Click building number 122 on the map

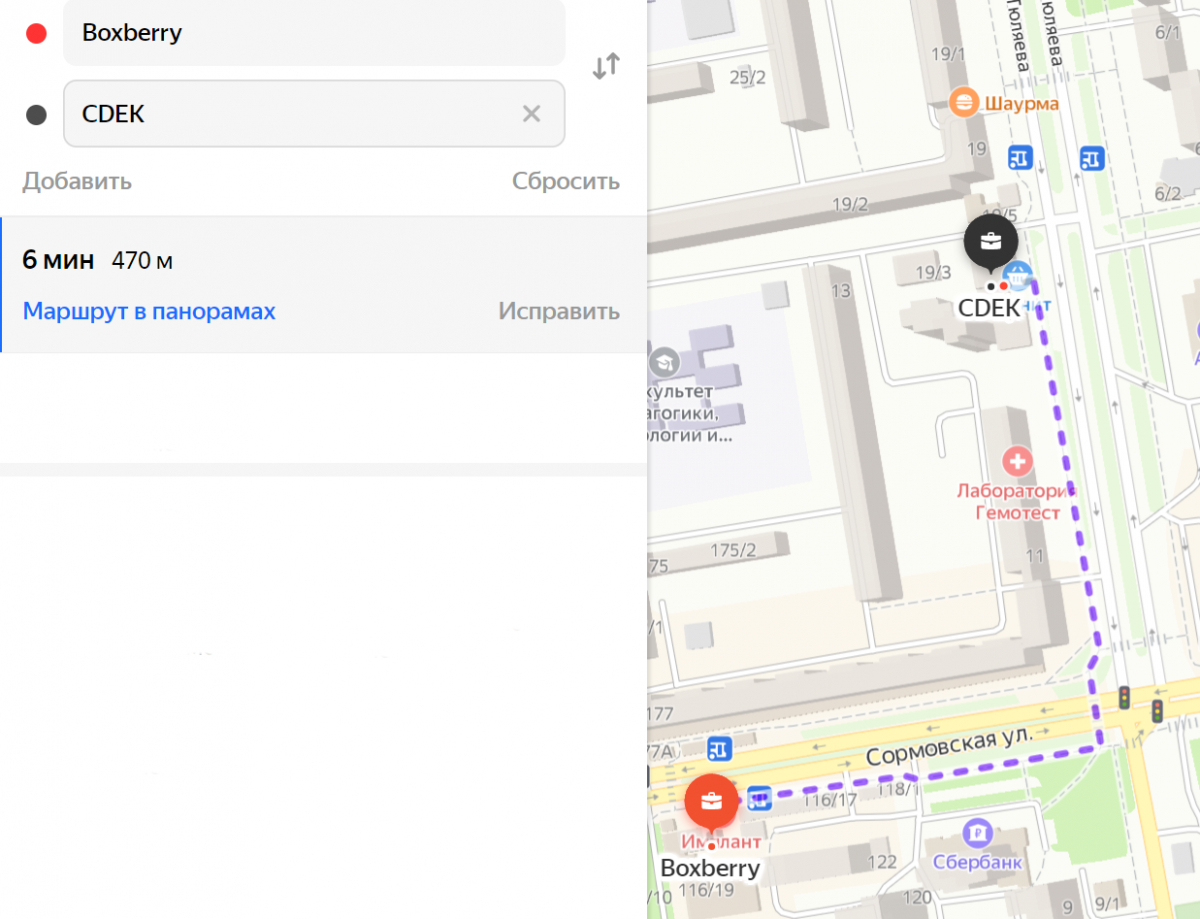tap(883, 863)
